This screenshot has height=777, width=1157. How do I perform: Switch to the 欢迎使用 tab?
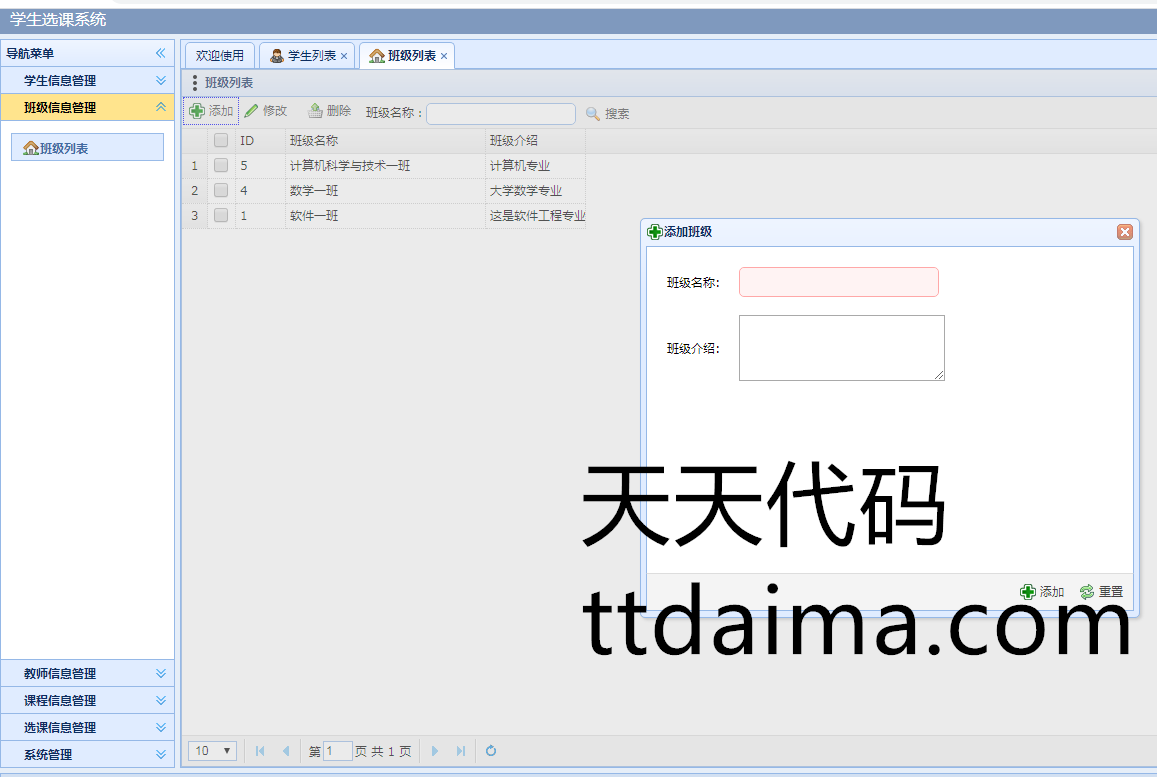click(220, 56)
